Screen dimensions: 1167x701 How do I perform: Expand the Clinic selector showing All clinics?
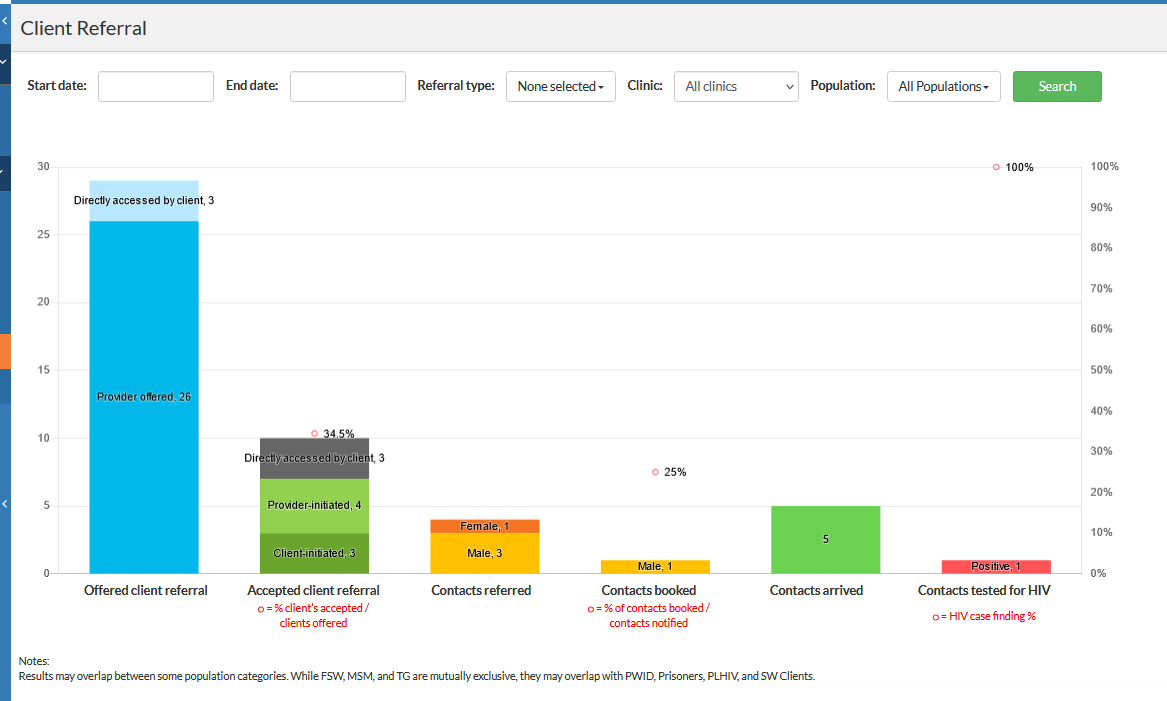pos(736,87)
